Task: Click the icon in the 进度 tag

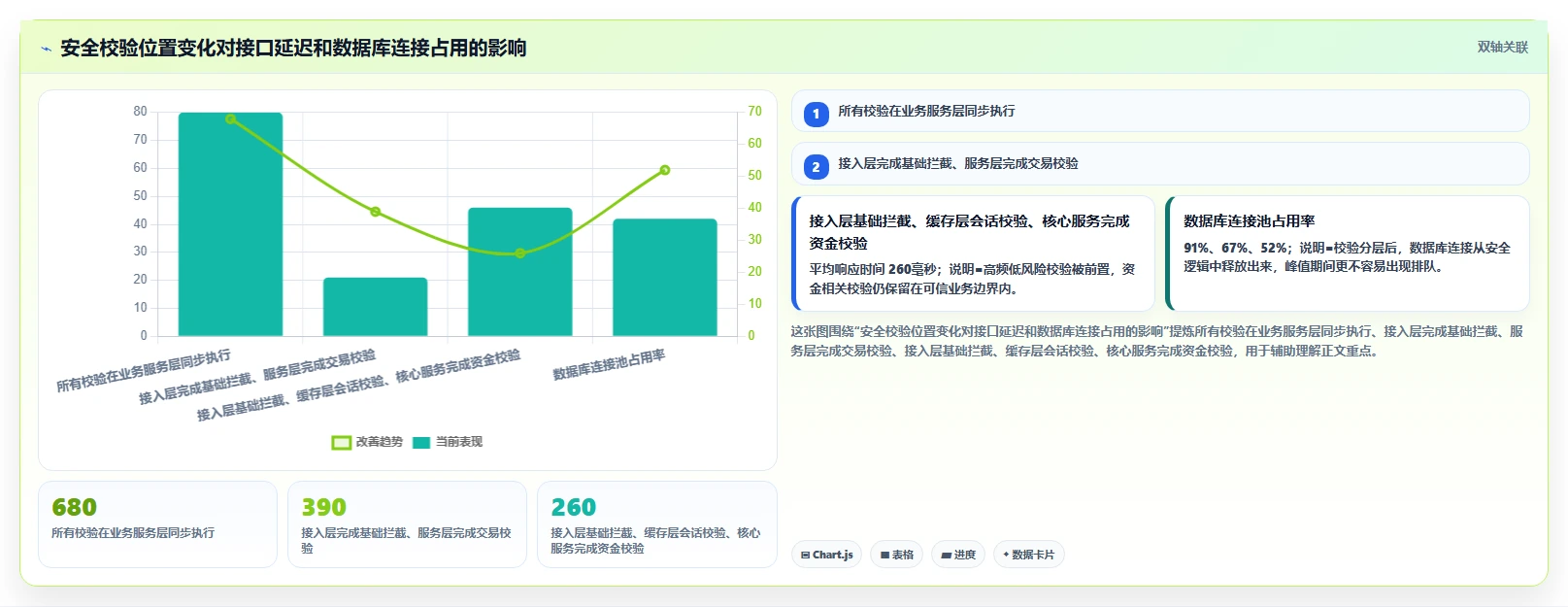Action: [946, 556]
